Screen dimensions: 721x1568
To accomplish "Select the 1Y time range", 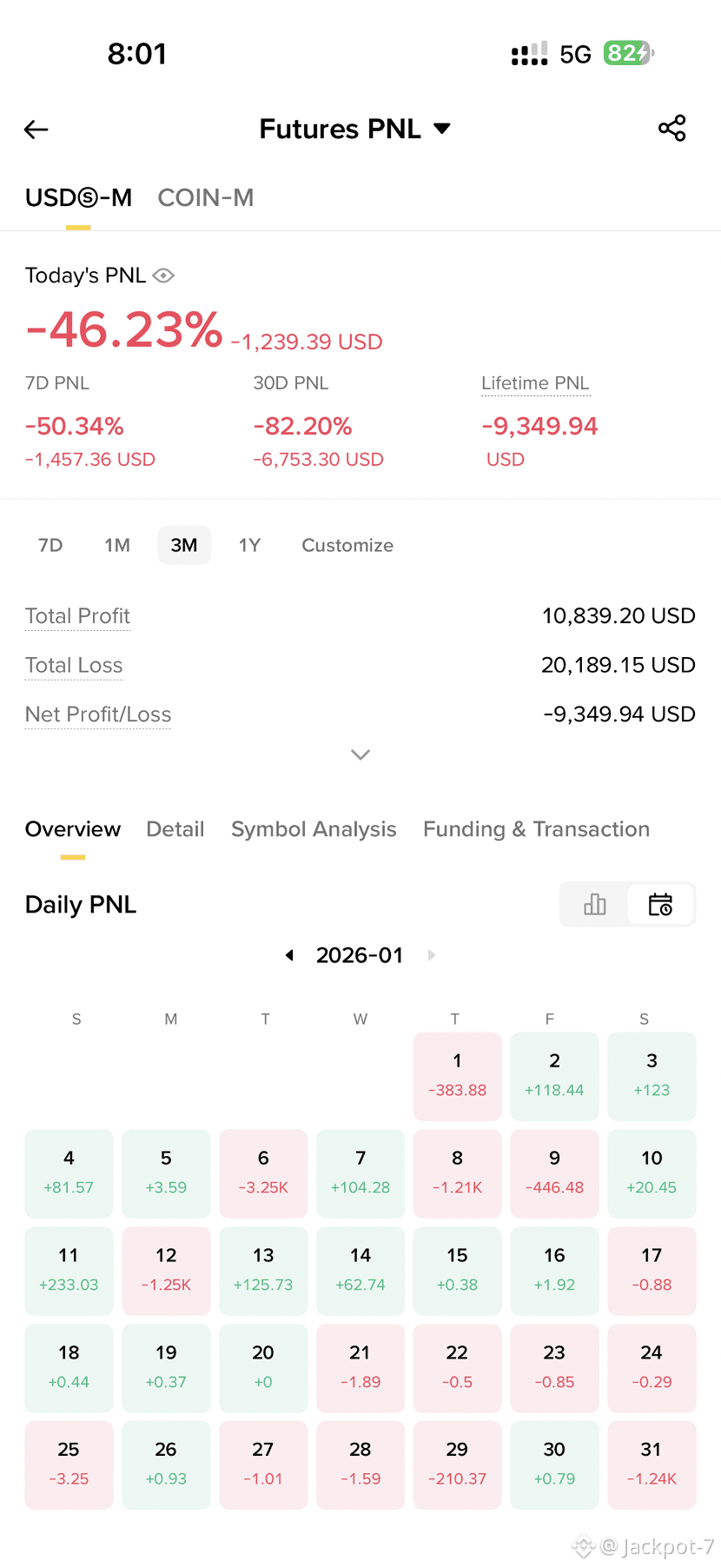I will (249, 545).
